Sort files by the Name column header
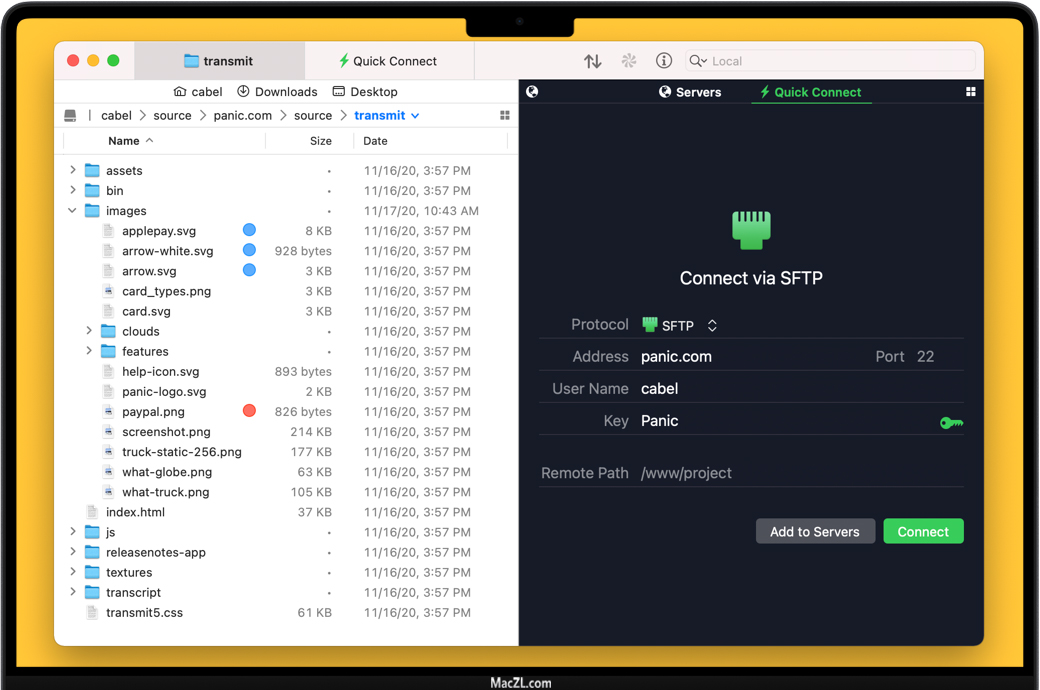This screenshot has width=1040, height=690. pyautogui.click(x=124, y=141)
